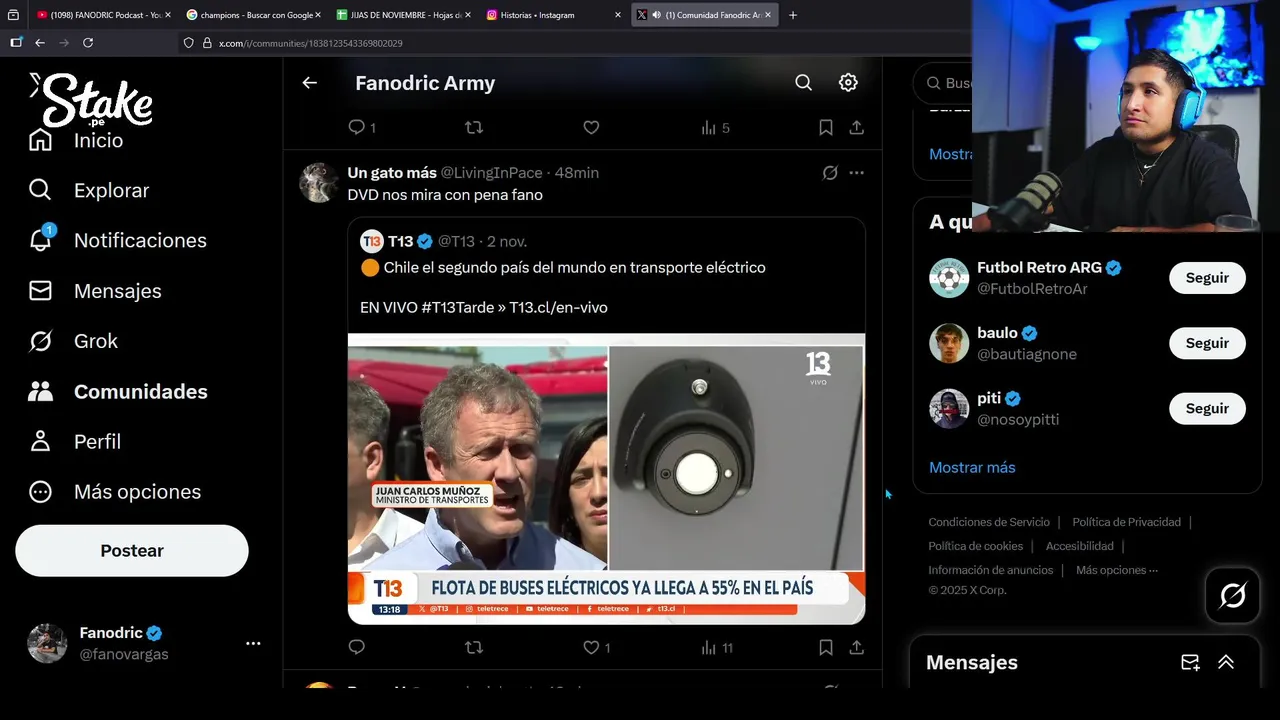Reply to DVD nos mira post
1280x720 pixels.
pyautogui.click(x=357, y=647)
